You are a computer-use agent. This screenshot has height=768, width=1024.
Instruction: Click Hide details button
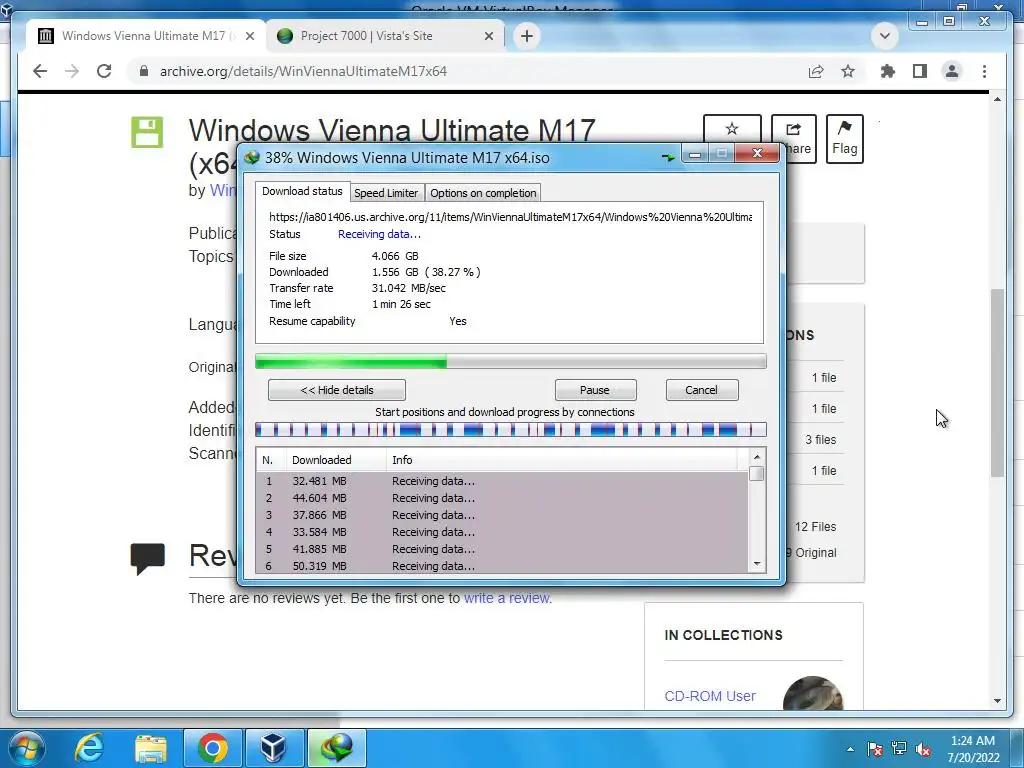point(337,390)
